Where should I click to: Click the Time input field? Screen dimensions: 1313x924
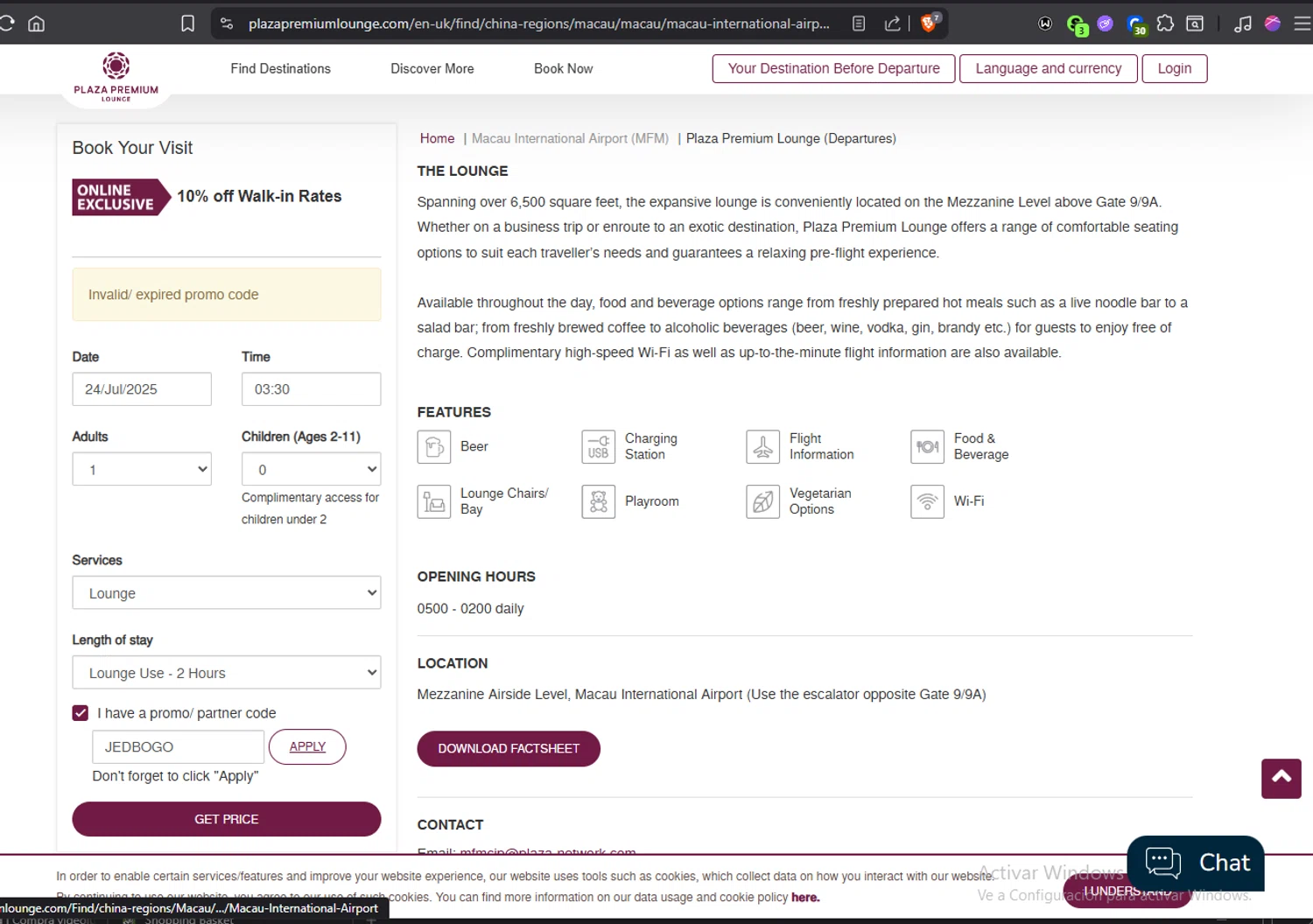click(x=311, y=389)
